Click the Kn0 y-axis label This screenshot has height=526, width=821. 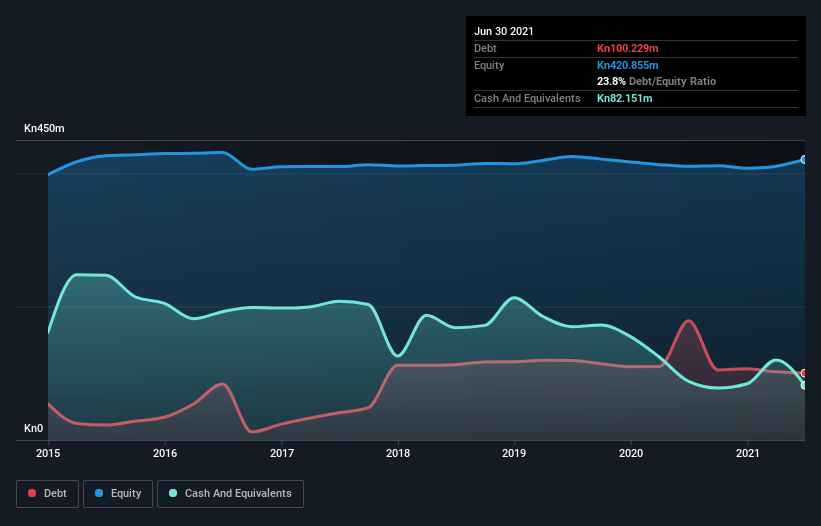coord(34,428)
